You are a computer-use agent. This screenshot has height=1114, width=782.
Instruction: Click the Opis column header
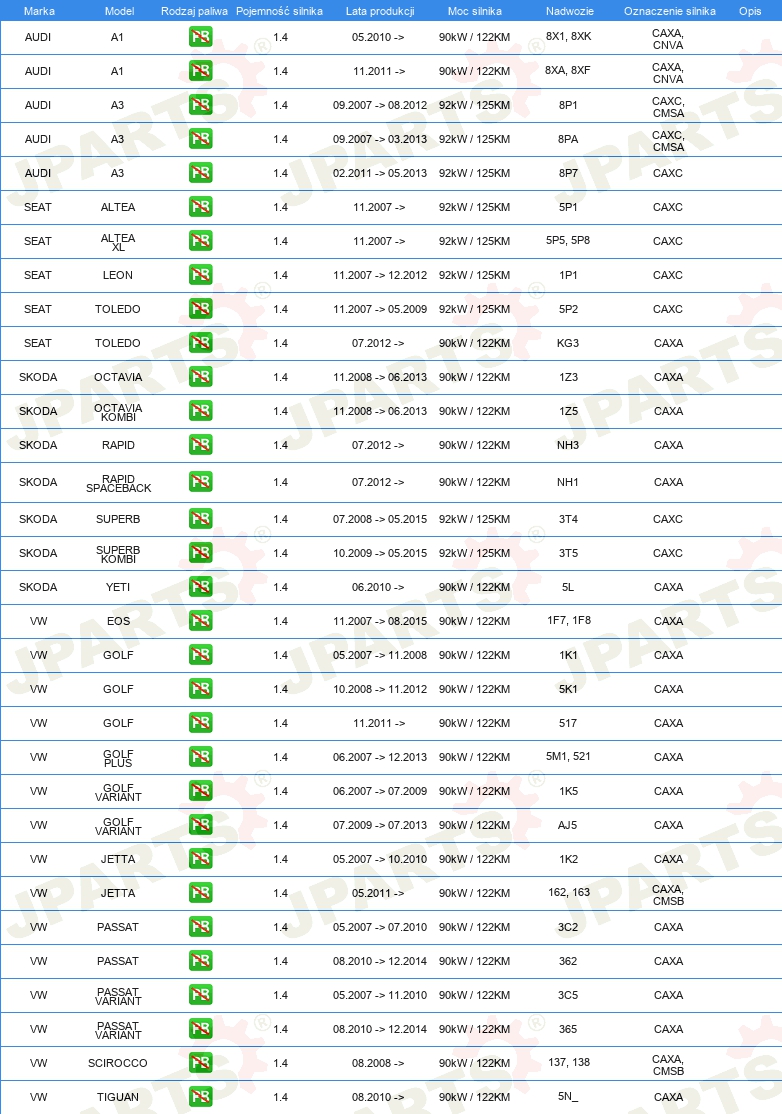[750, 11]
